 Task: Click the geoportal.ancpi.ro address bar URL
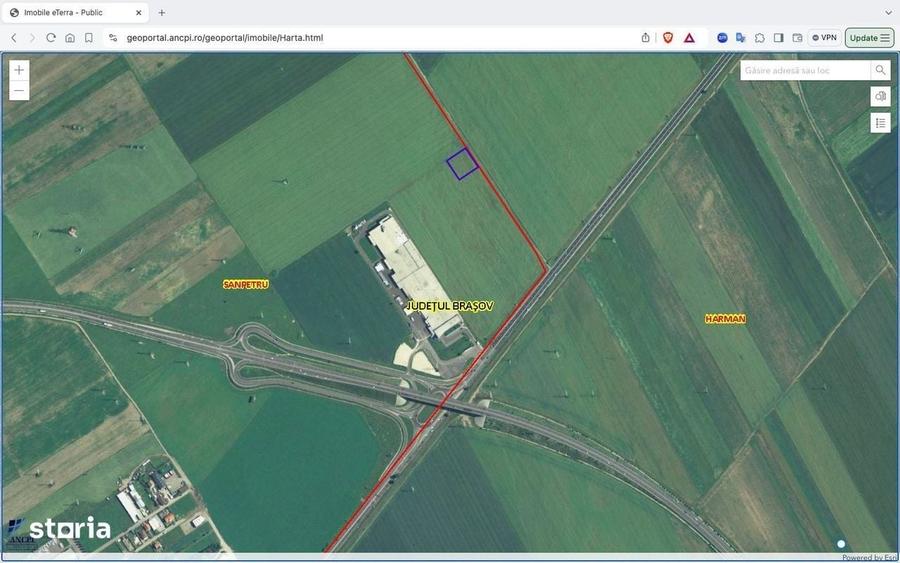[225, 38]
